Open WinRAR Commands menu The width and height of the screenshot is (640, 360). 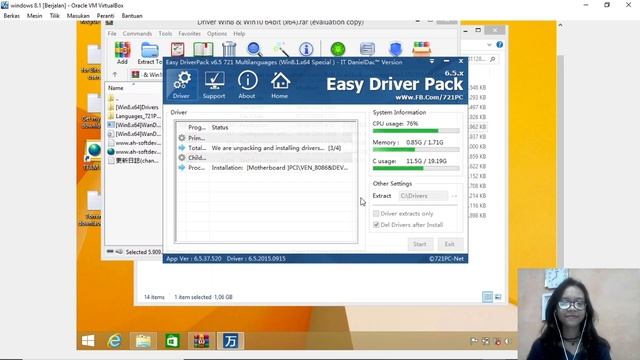(x=137, y=33)
